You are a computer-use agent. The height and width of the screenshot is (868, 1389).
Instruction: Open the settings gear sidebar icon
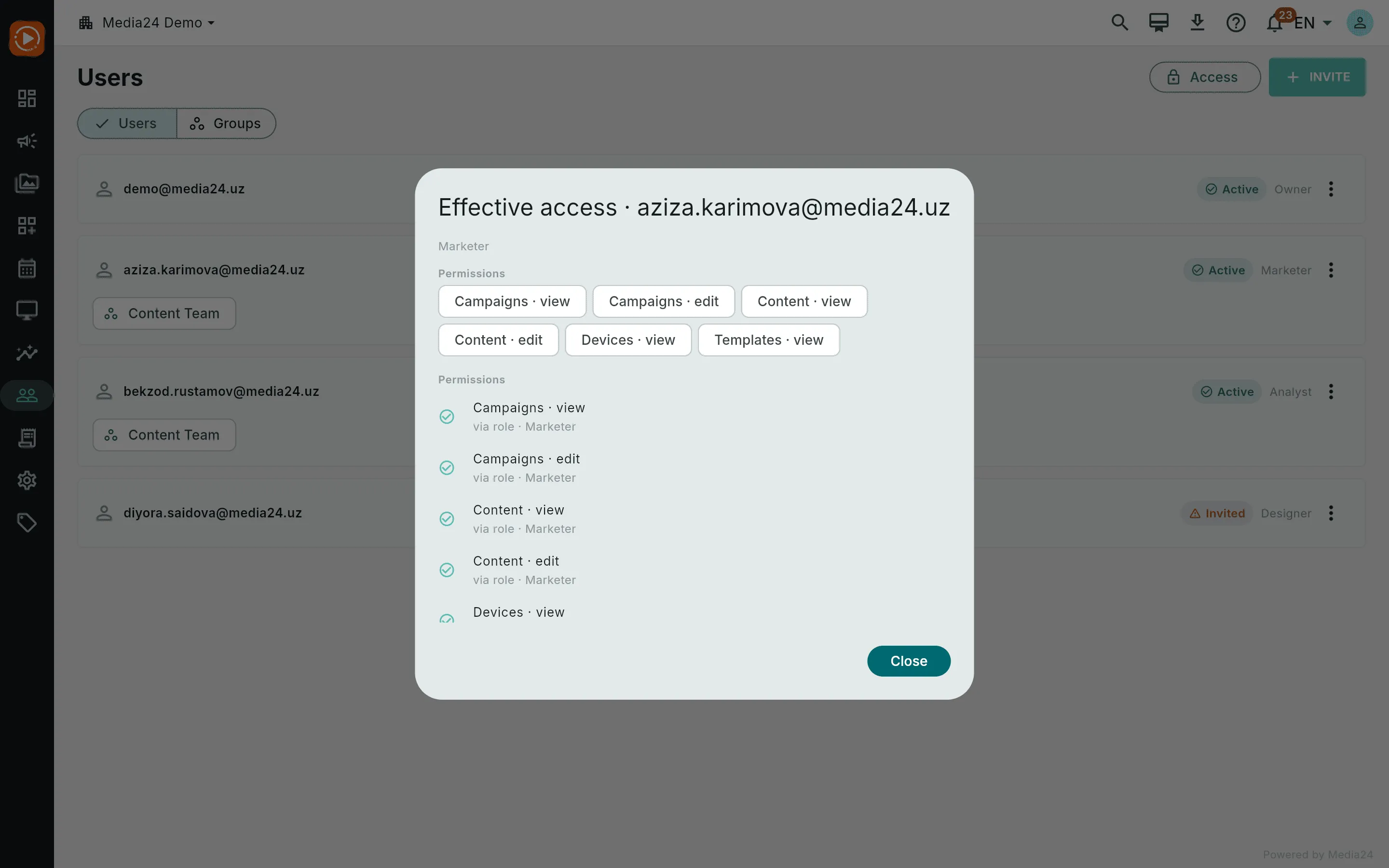pos(27,480)
